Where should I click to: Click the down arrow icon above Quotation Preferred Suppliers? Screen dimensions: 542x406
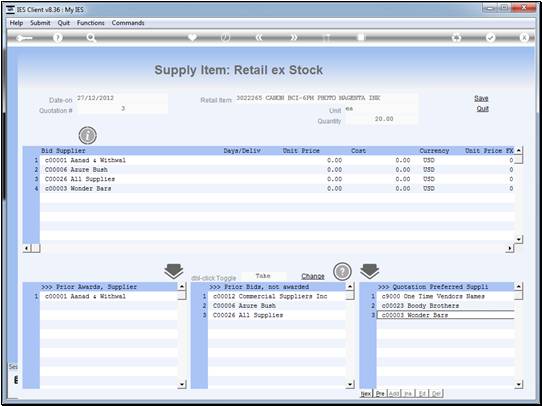[x=370, y=271]
